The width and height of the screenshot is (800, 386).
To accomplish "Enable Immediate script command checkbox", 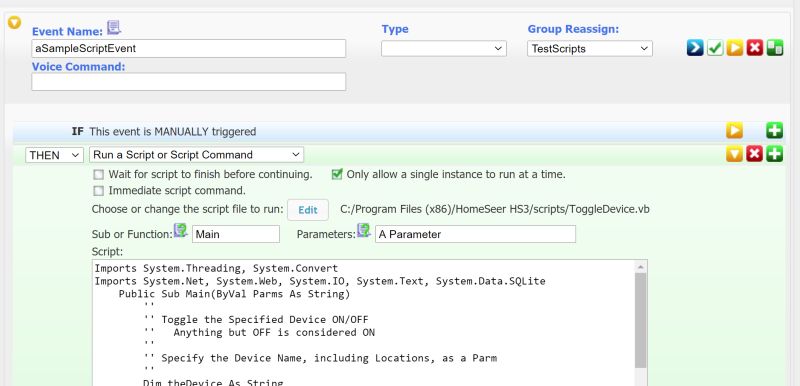I will (x=98, y=191).
